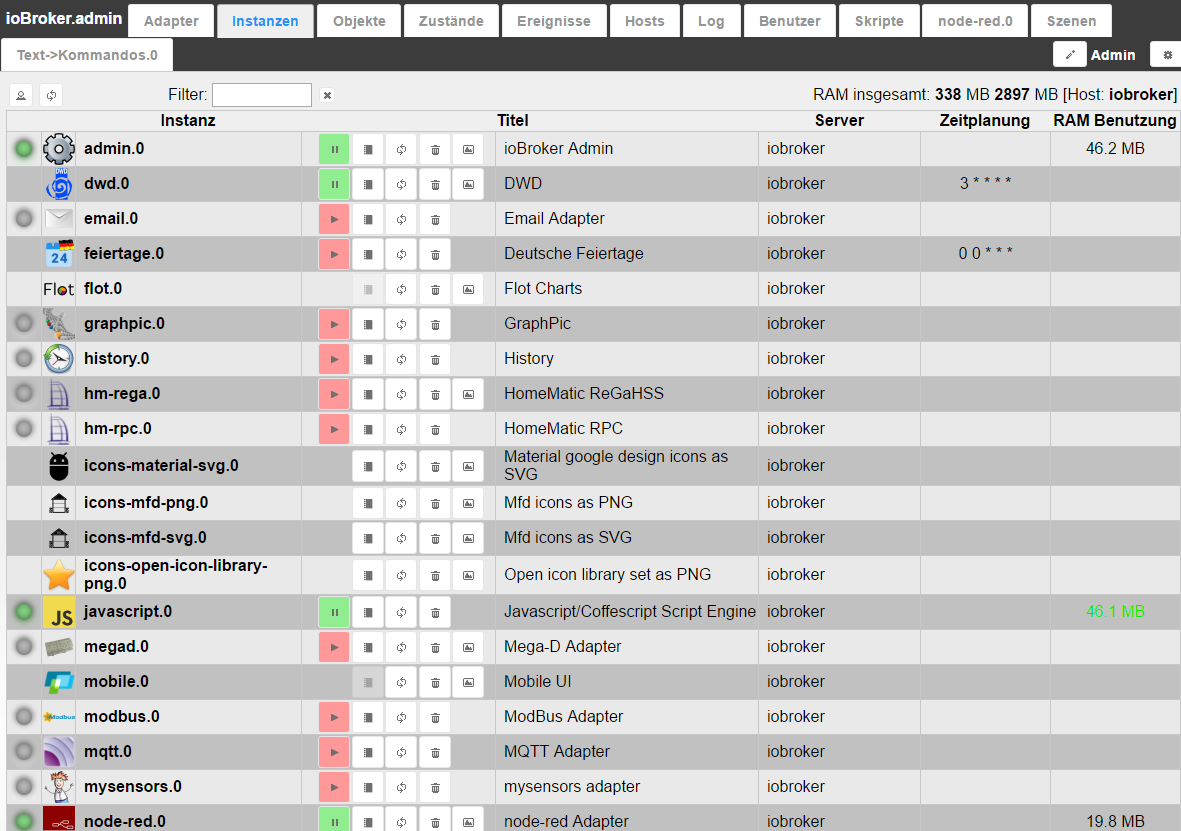
Task: Click the pencil edit button beside Admin
Action: [x=1070, y=55]
